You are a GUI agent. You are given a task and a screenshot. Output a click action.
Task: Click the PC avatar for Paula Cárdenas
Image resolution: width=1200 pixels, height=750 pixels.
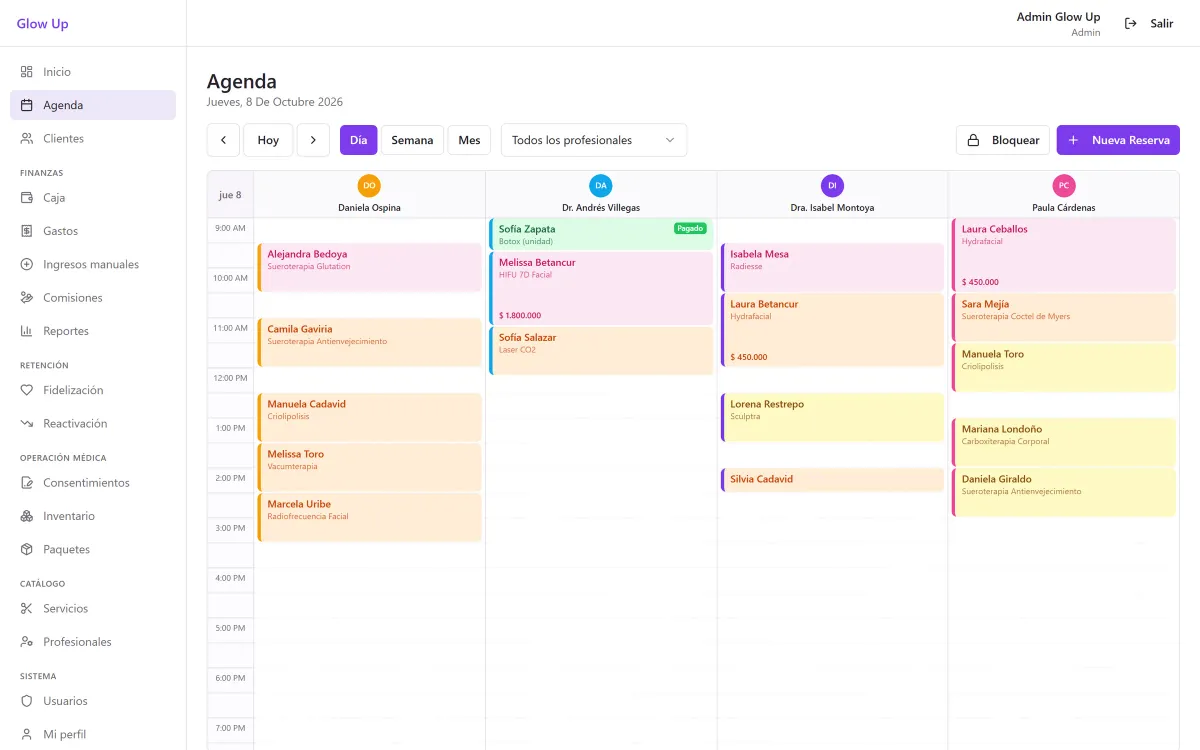pyautogui.click(x=1064, y=185)
